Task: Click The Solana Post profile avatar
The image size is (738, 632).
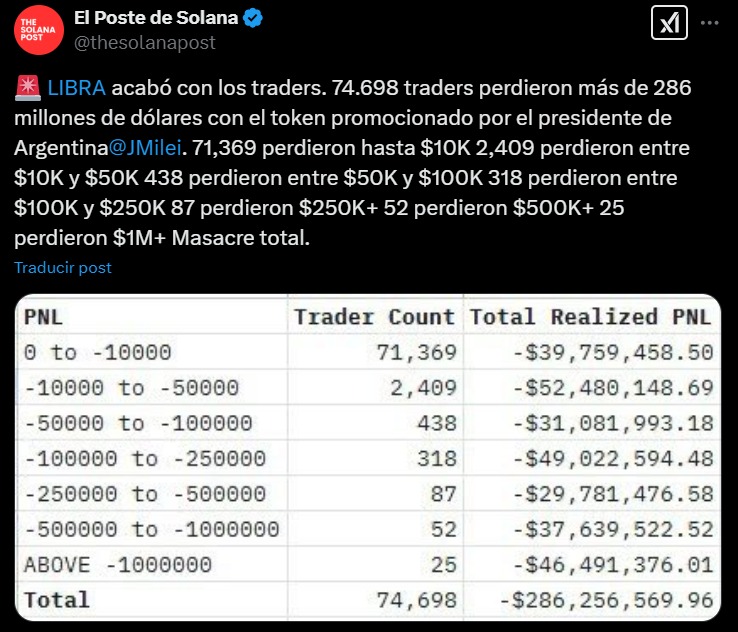Action: point(39,30)
